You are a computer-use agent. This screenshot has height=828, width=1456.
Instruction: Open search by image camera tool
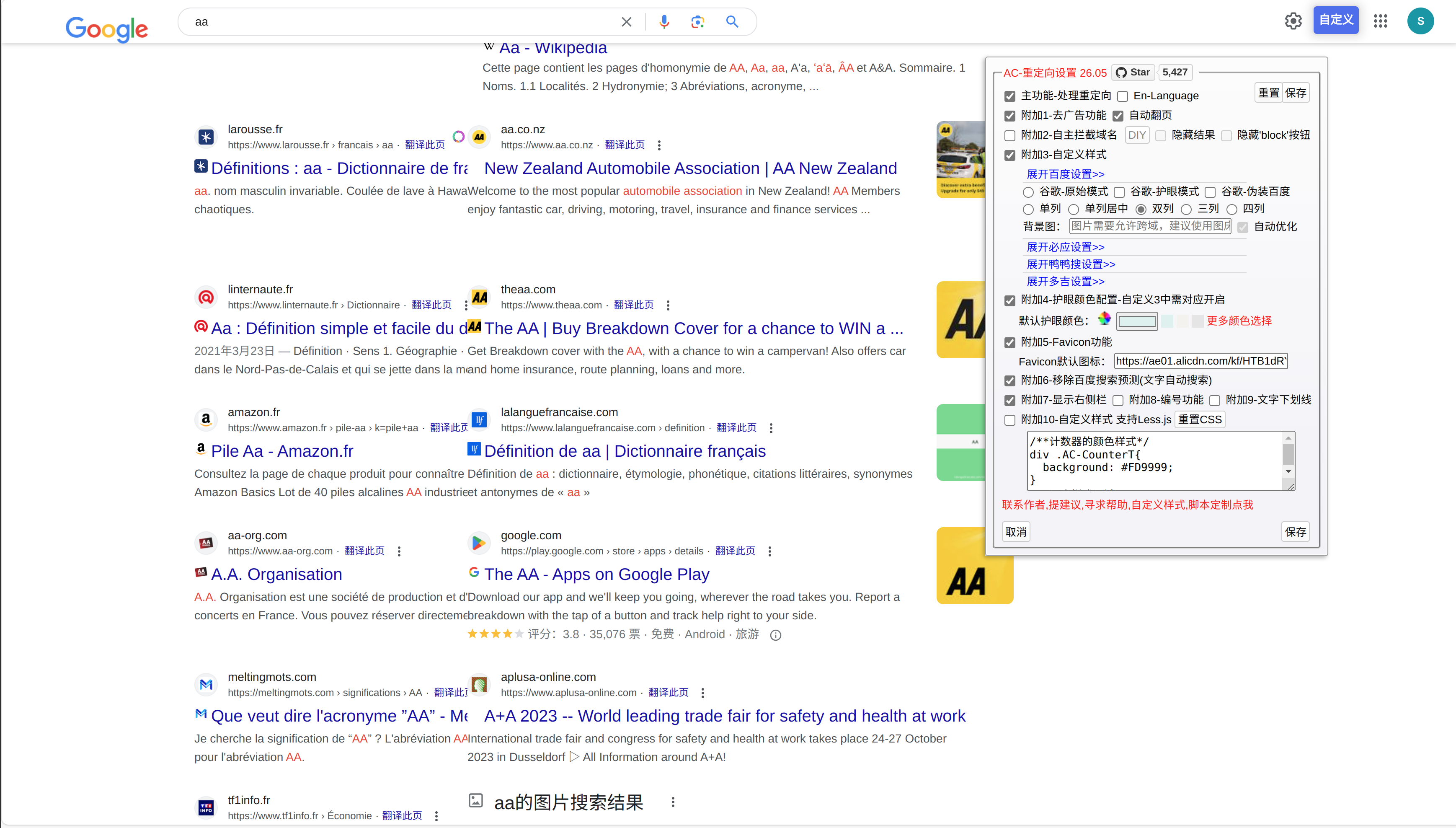click(698, 22)
